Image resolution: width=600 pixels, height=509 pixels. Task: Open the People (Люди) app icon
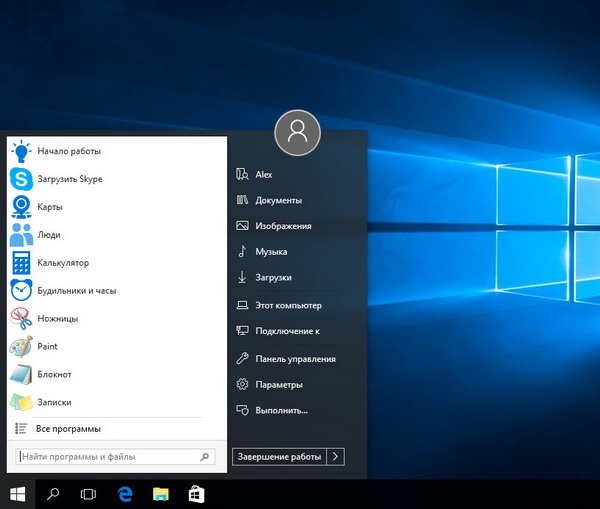coord(21,235)
